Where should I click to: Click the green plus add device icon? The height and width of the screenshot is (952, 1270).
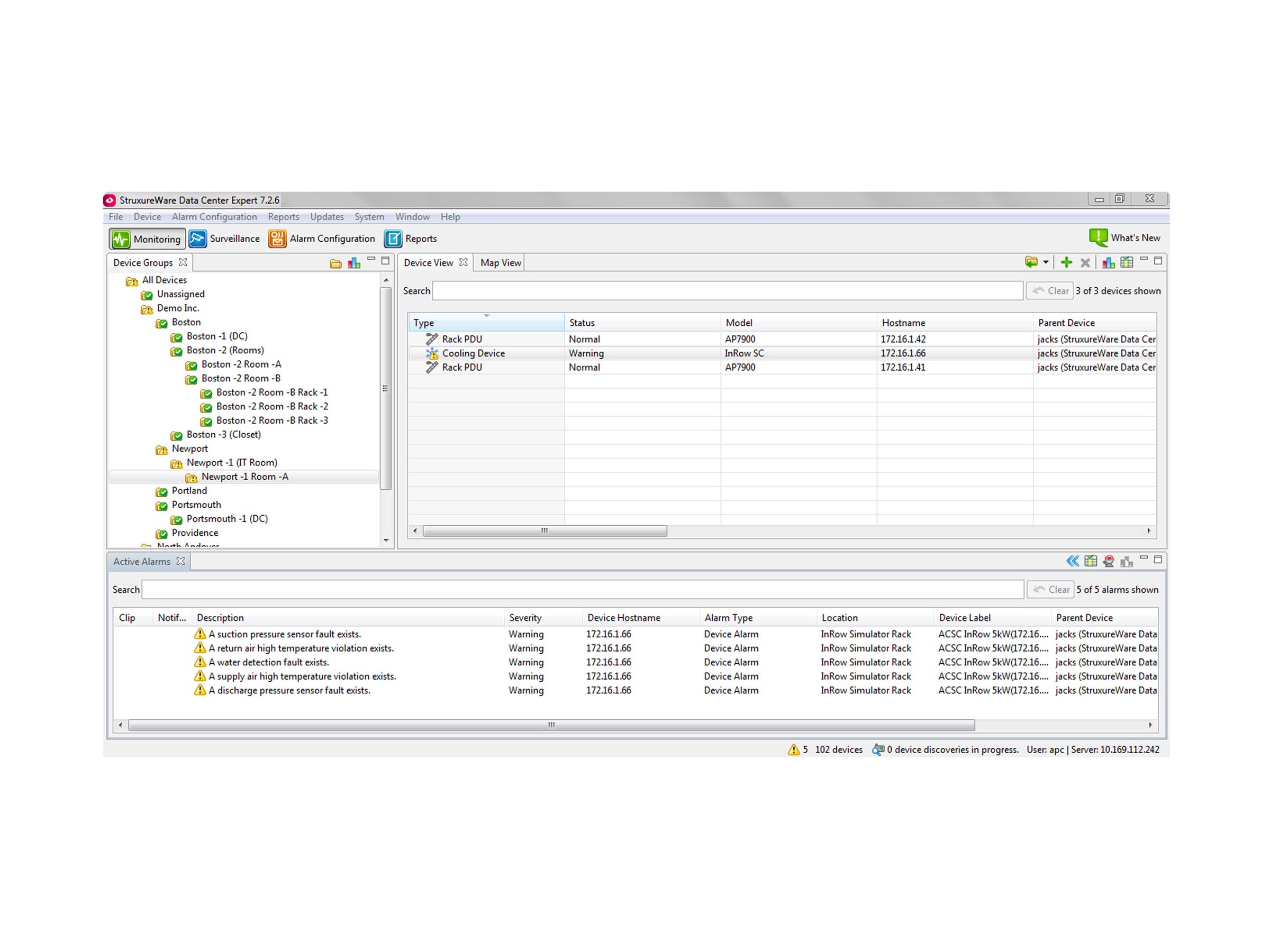click(x=1066, y=263)
